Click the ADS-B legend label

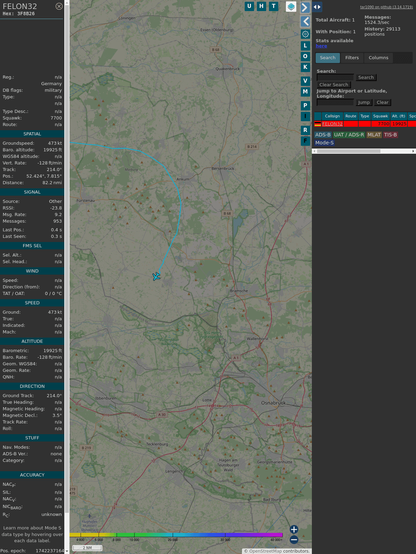(x=322, y=135)
